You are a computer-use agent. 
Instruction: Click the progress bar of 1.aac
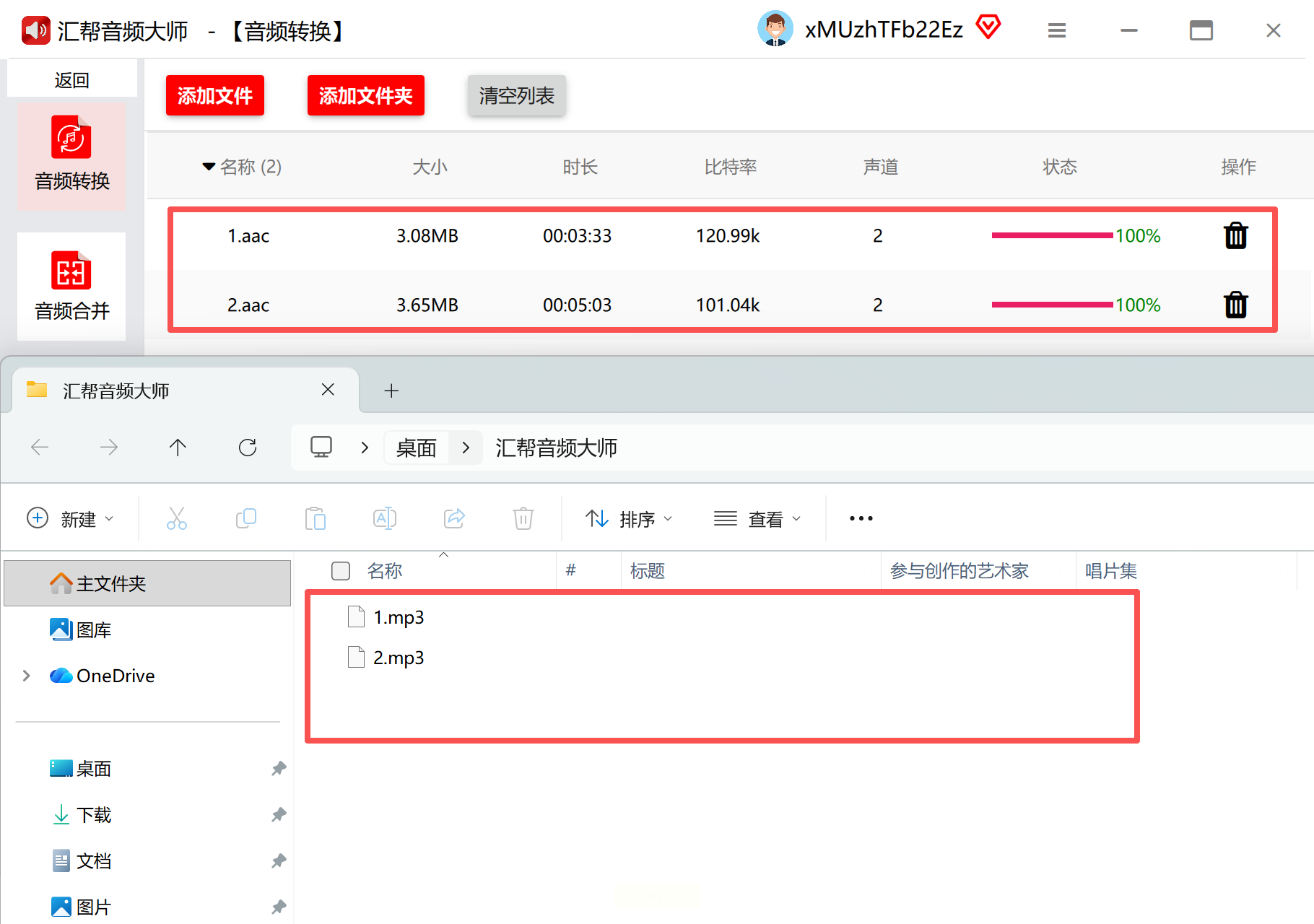tap(1051, 236)
